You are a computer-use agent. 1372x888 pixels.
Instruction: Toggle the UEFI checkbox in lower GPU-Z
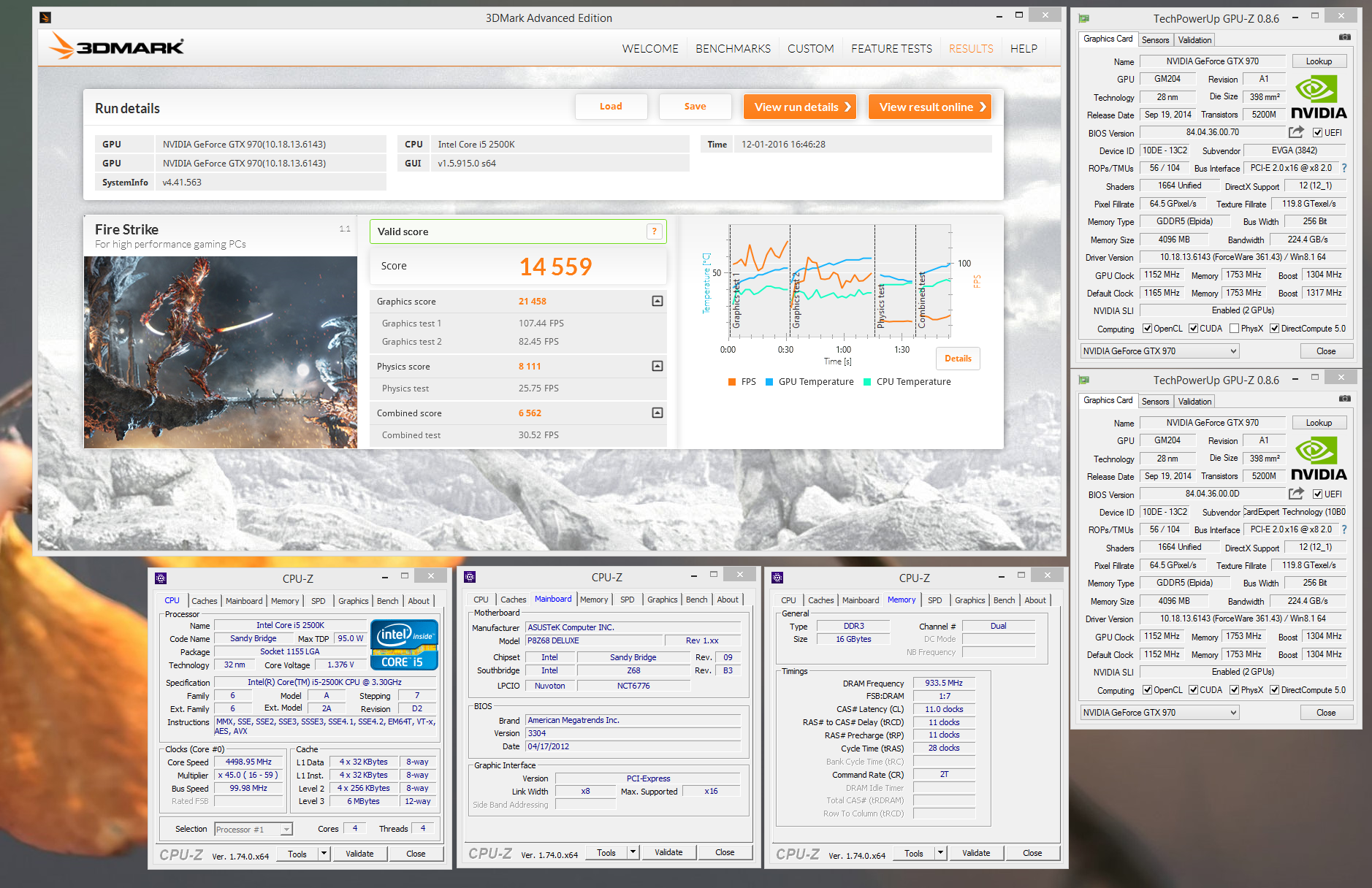click(1317, 494)
